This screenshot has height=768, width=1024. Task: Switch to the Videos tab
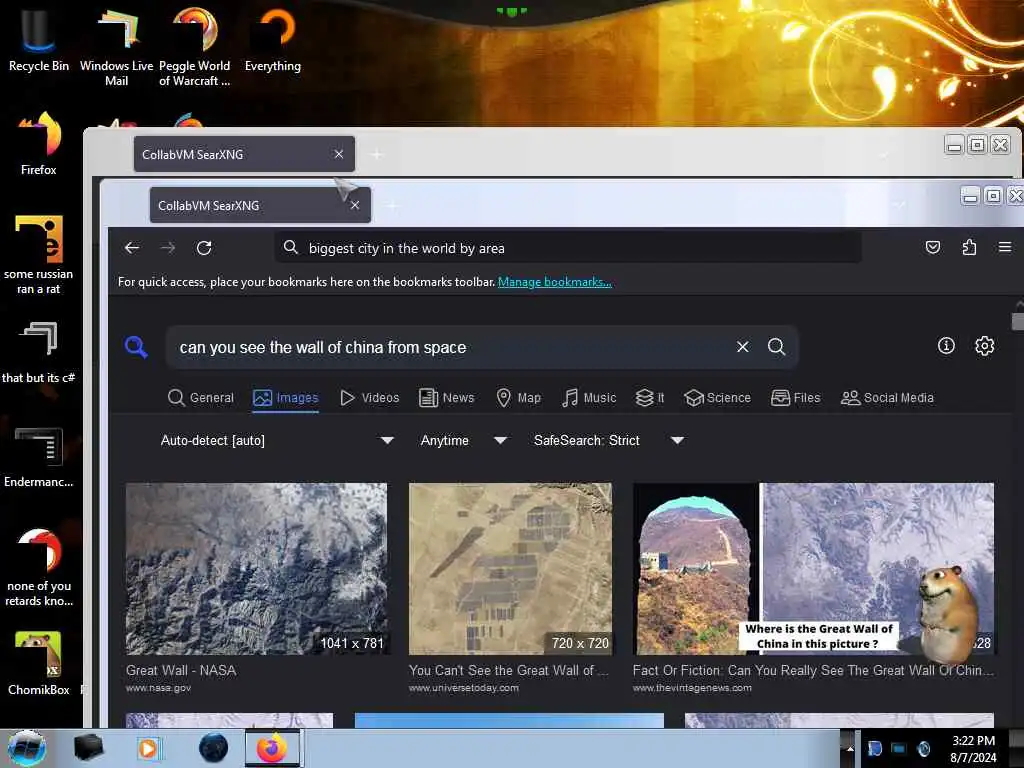click(x=370, y=398)
